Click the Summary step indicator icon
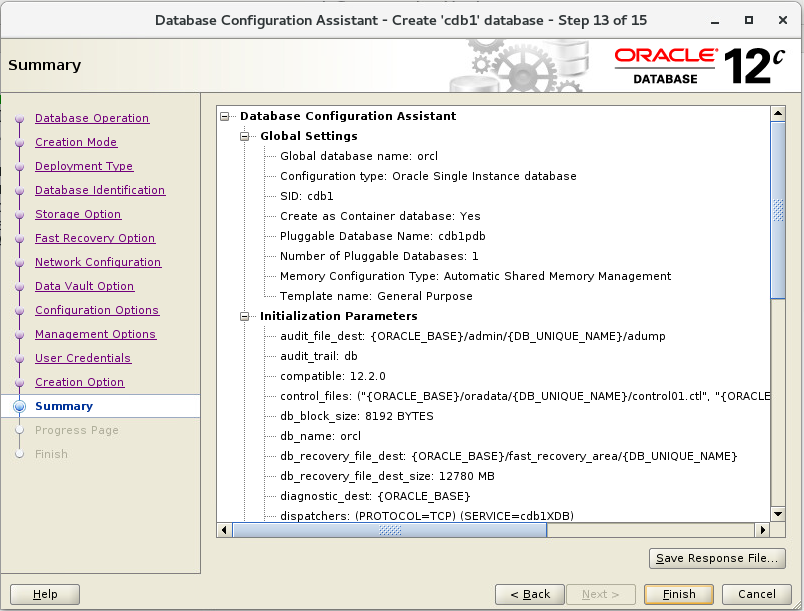Image resolution: width=804 pixels, height=611 pixels. (19, 406)
